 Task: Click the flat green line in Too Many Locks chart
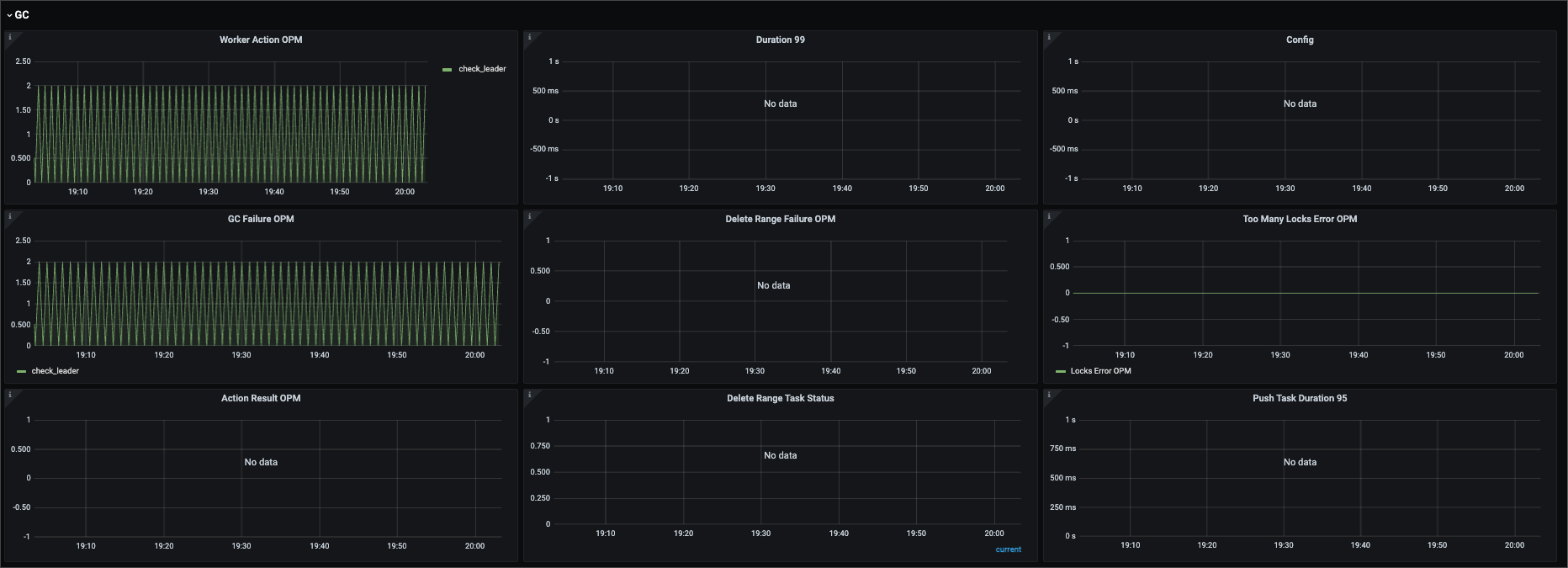pos(1306,293)
